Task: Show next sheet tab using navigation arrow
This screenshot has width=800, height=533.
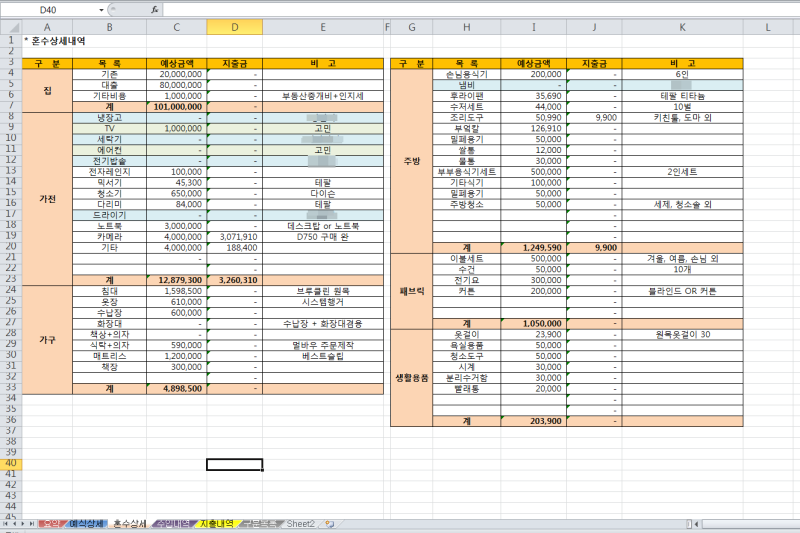Action: 22,524
